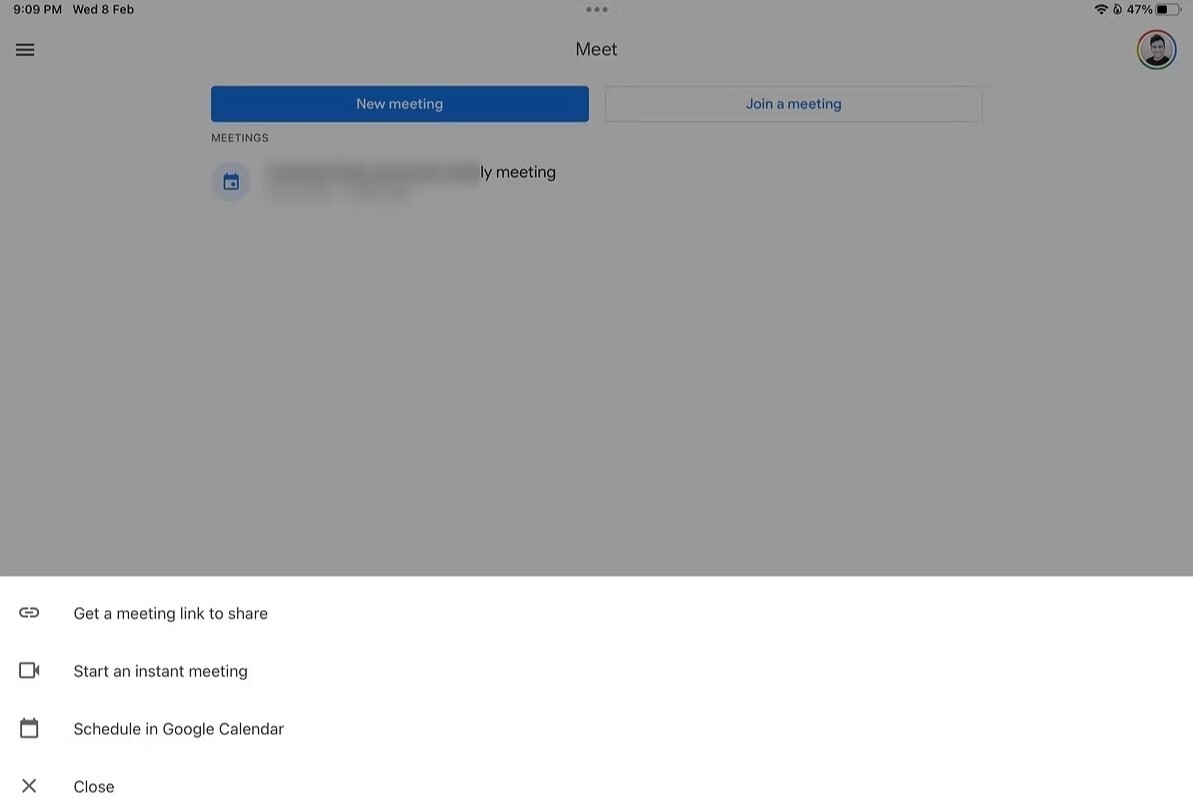Click the calendar icon in the bottom sheet

pos(29,728)
